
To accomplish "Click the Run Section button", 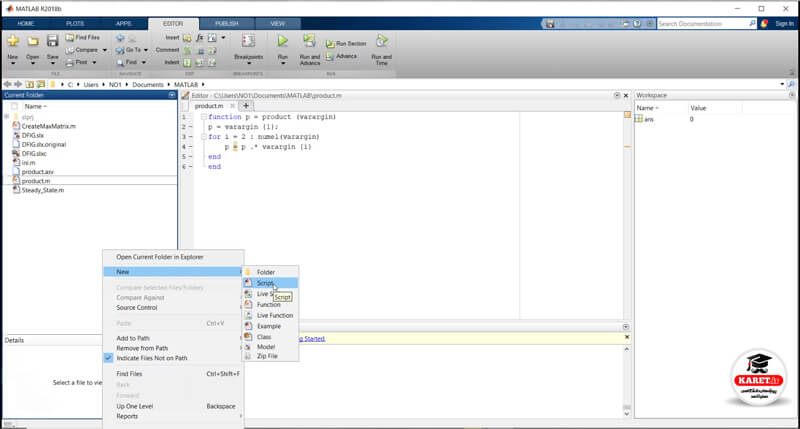I will click(x=346, y=44).
